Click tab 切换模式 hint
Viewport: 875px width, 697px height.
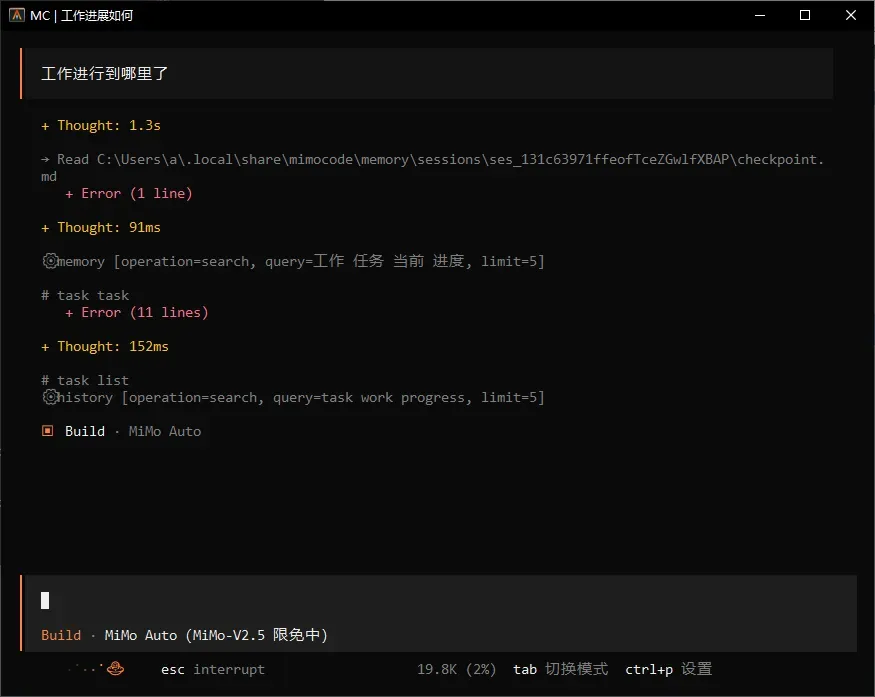pos(560,669)
